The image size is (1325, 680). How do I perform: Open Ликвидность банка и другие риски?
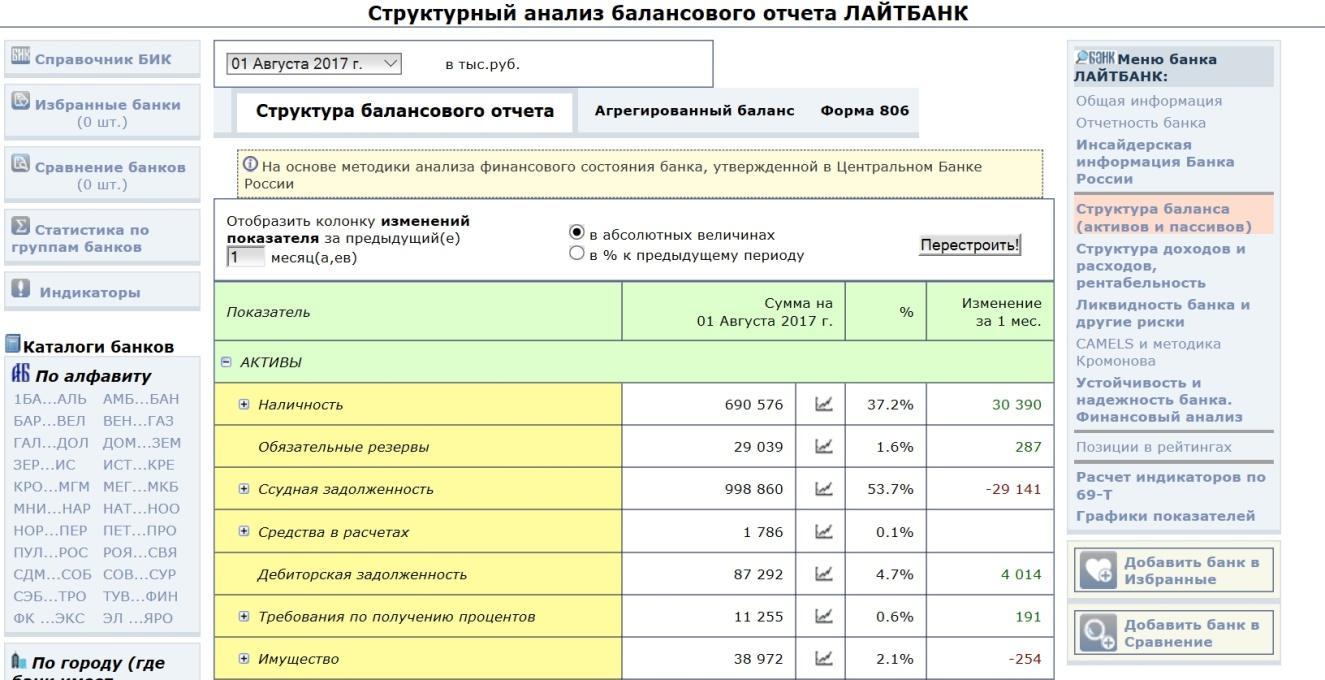(x=1163, y=313)
